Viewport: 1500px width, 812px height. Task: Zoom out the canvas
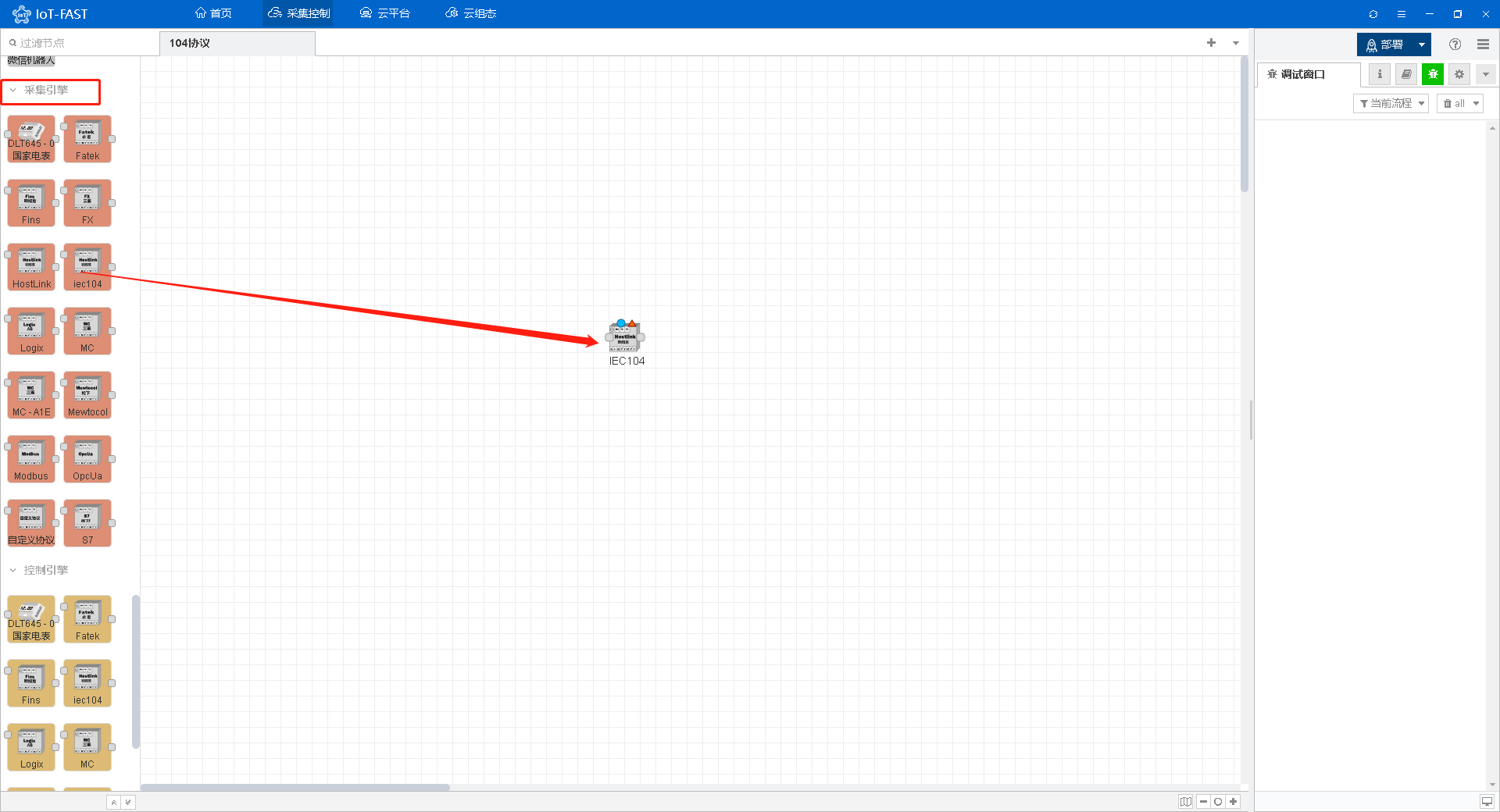click(1203, 802)
